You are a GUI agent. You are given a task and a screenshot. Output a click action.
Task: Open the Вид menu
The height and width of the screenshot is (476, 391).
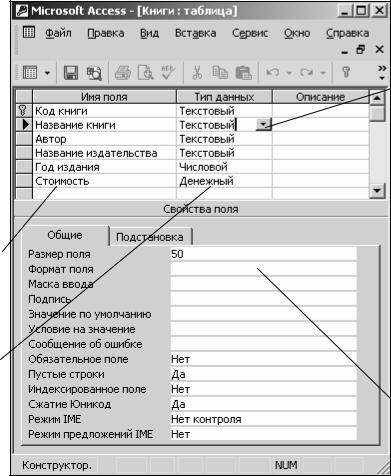point(149,33)
